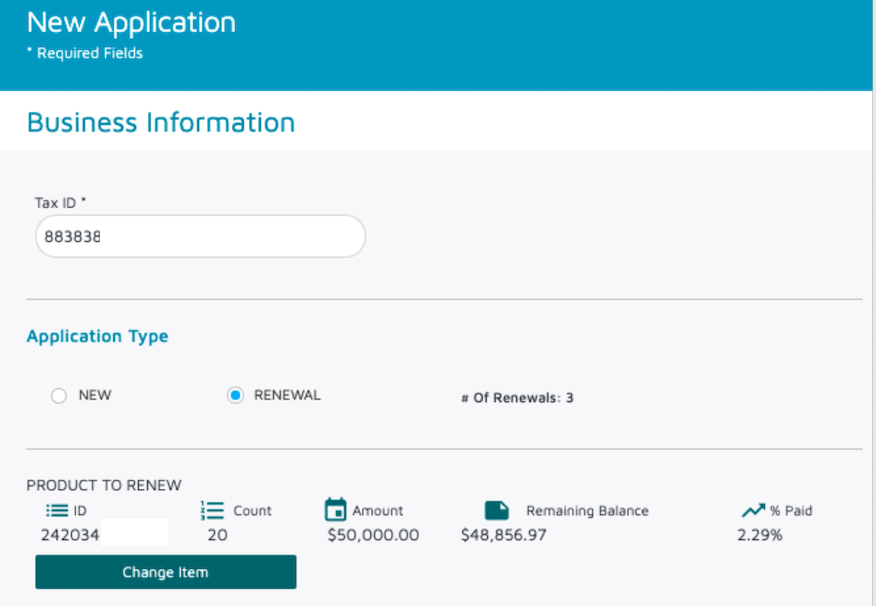
Task: Click the PRODUCT TO RENEW label
Action: (x=104, y=485)
